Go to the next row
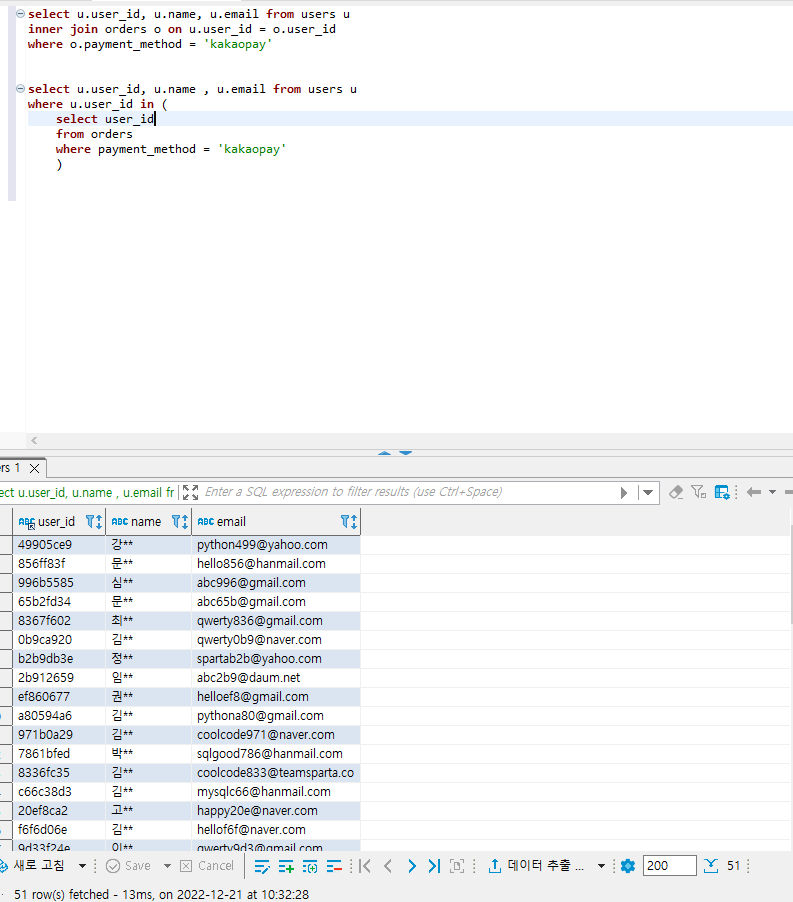 click(x=412, y=866)
